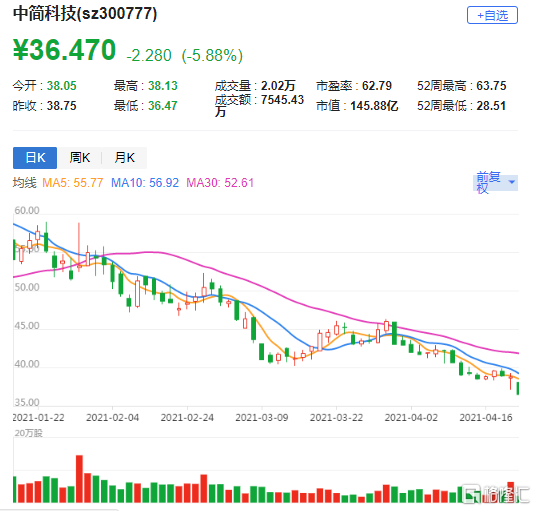
Task: Click the last green candlestick on chart
Action: pyautogui.click(x=518, y=389)
